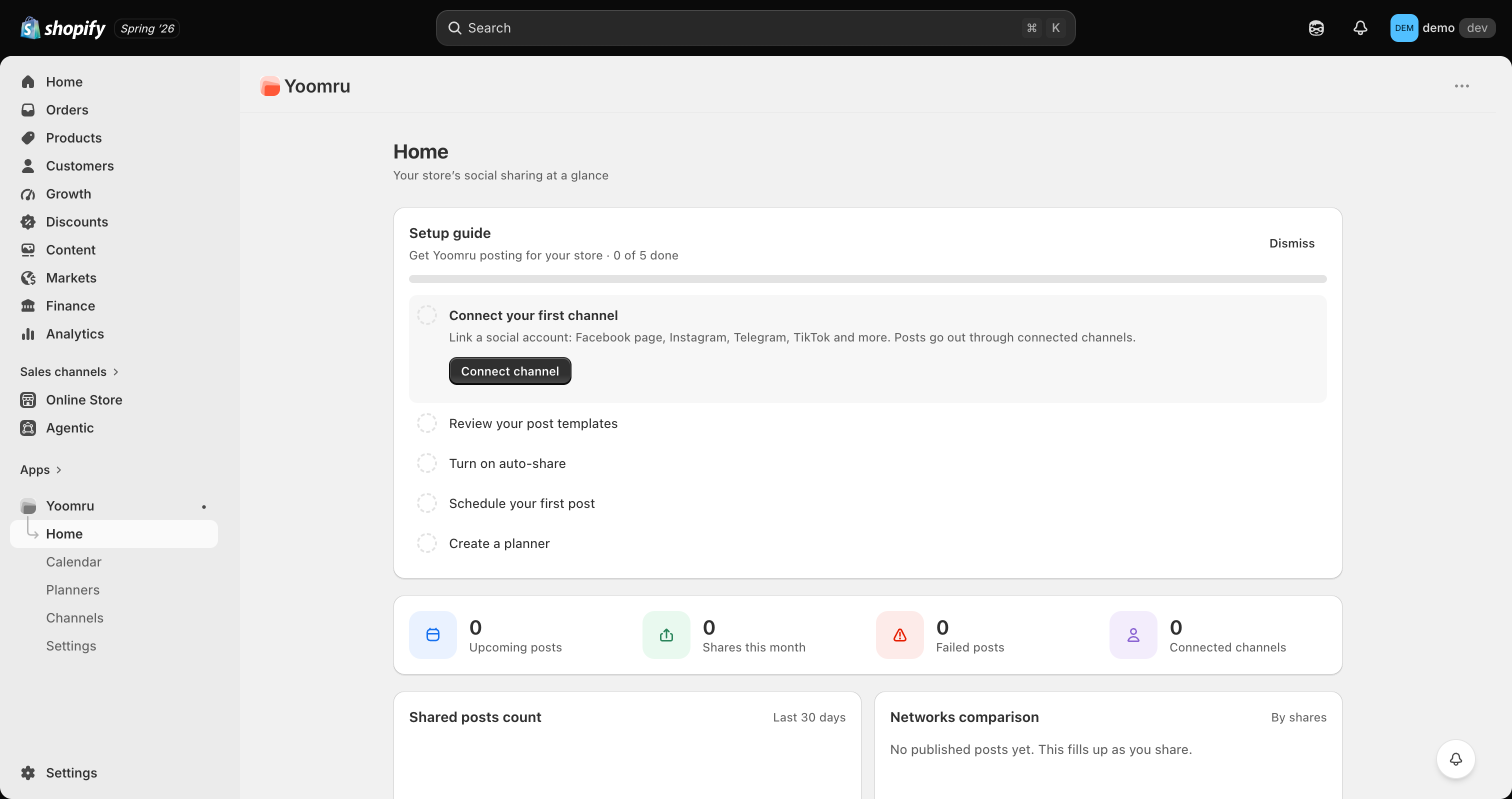The width and height of the screenshot is (1512, 799).
Task: Focus the Search field
Action: pos(755,27)
